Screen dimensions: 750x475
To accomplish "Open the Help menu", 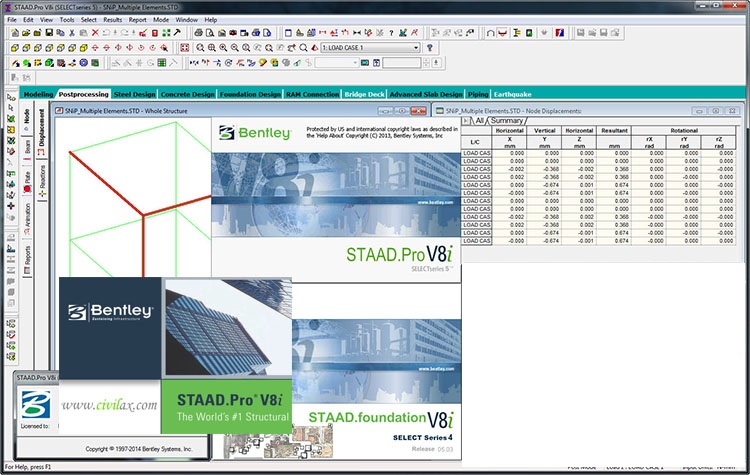I will click(211, 20).
